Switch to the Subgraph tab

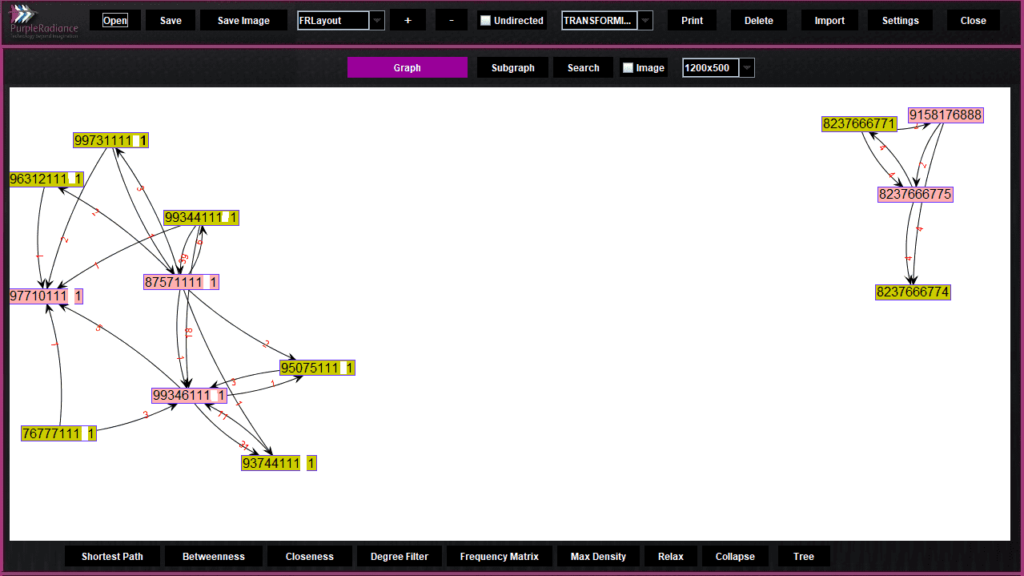513,68
